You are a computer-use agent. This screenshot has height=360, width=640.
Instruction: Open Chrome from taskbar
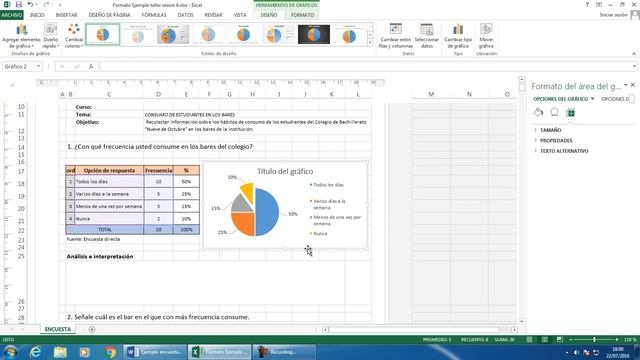point(110,352)
